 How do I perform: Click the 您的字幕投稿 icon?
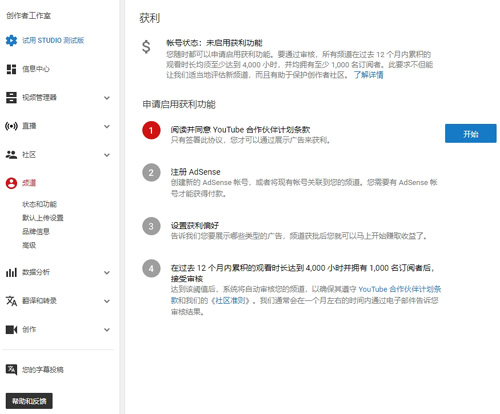point(11,369)
